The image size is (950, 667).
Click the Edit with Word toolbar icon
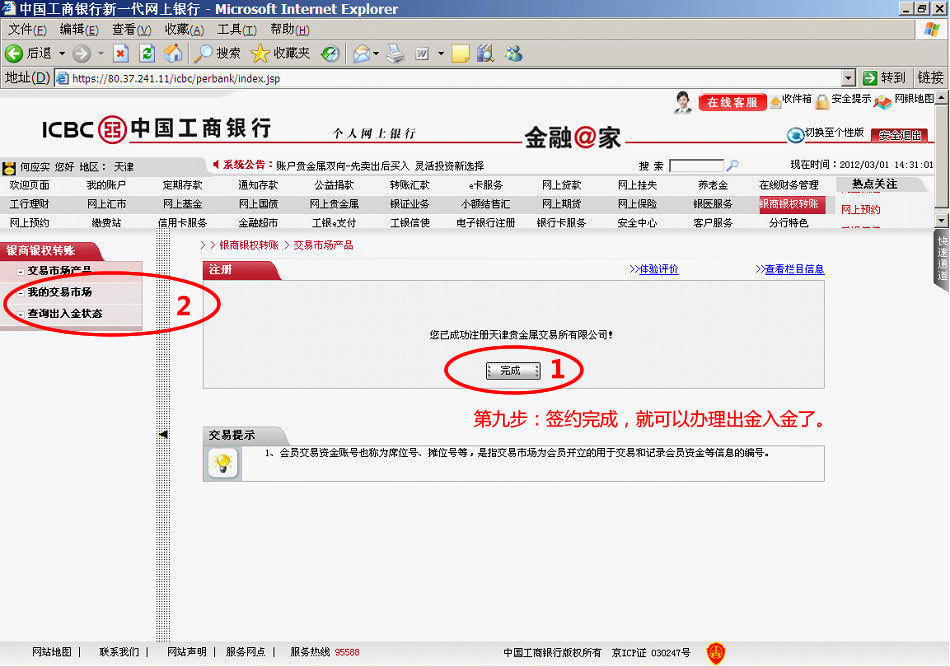[422, 54]
